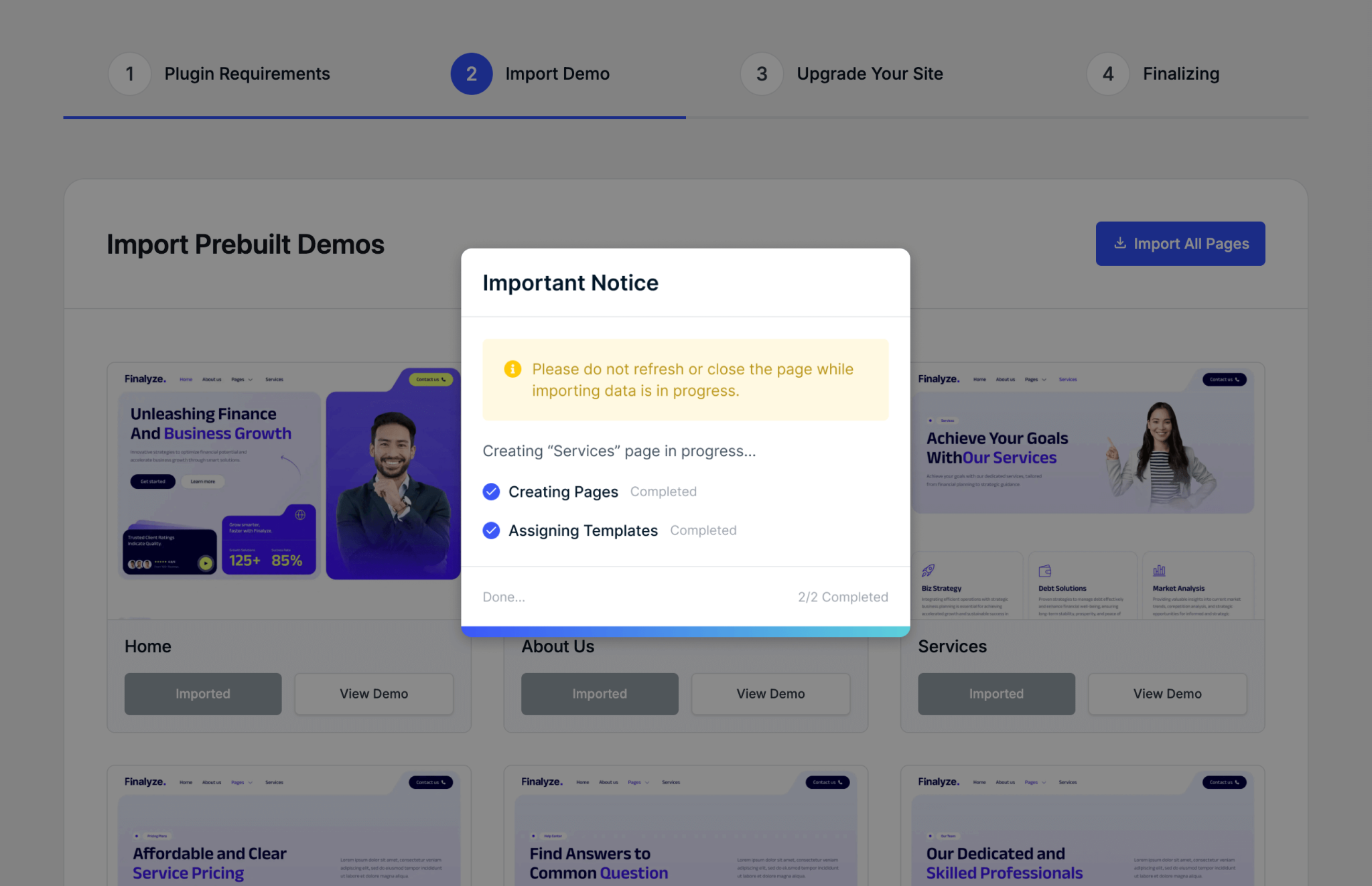Click the Creating Pages completed checkmark
Viewport: 1372px width, 886px height.
(x=491, y=492)
